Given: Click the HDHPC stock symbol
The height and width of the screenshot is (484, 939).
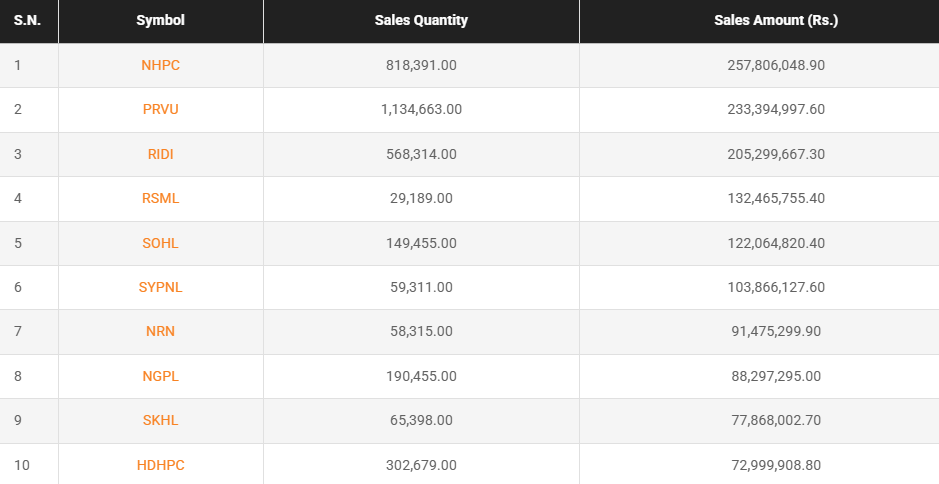Looking at the screenshot, I should click(161, 465).
